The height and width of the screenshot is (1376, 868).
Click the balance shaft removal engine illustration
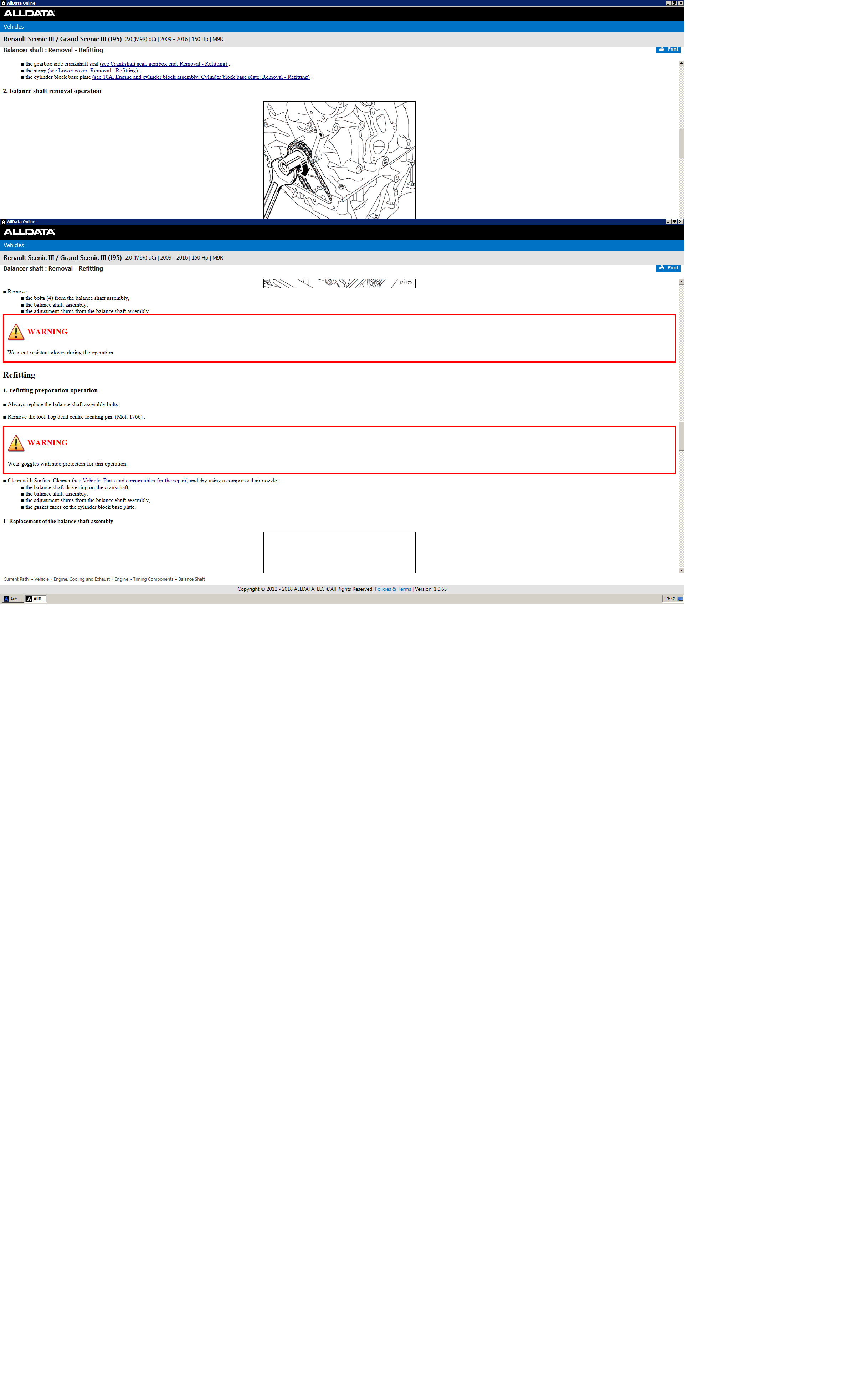(x=339, y=160)
